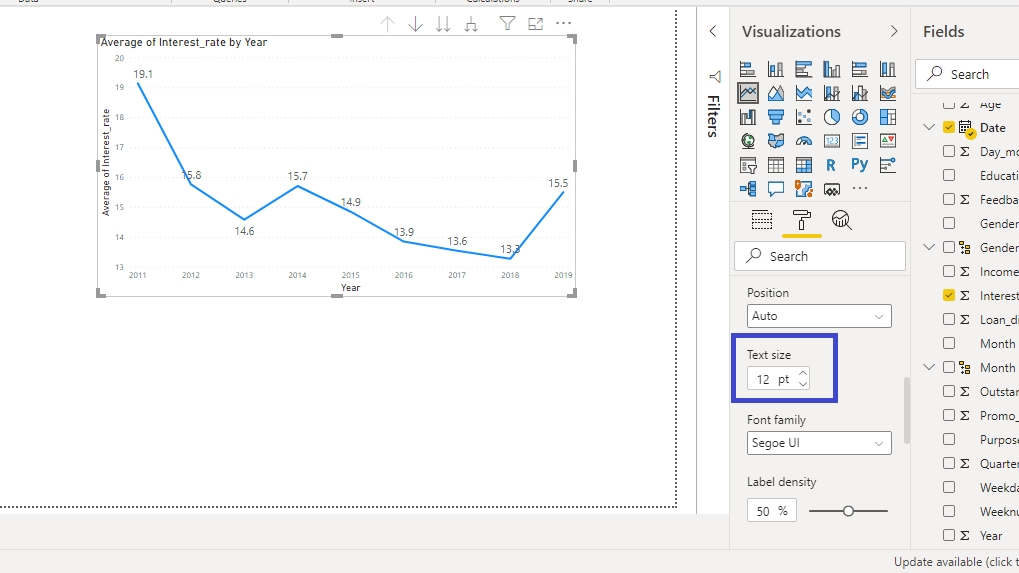
Task: Select the pie chart visualization
Action: (832, 117)
